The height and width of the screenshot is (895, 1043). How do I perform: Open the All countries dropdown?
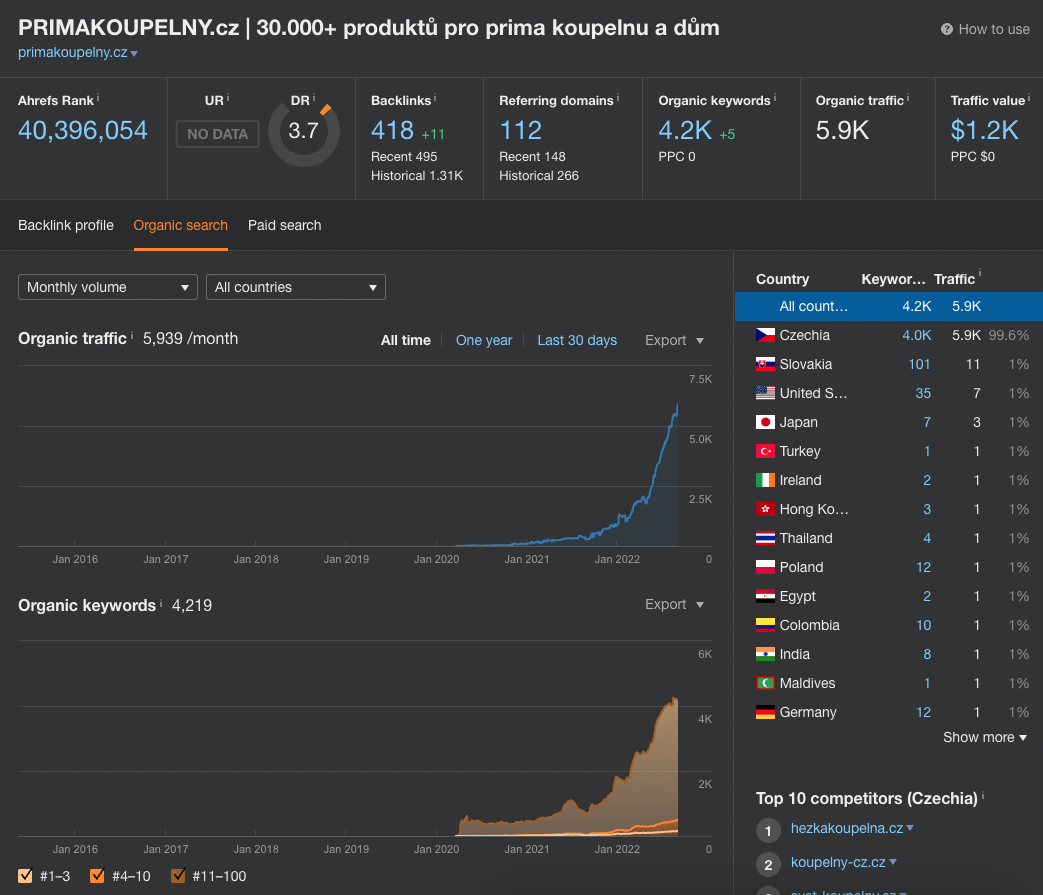point(295,287)
